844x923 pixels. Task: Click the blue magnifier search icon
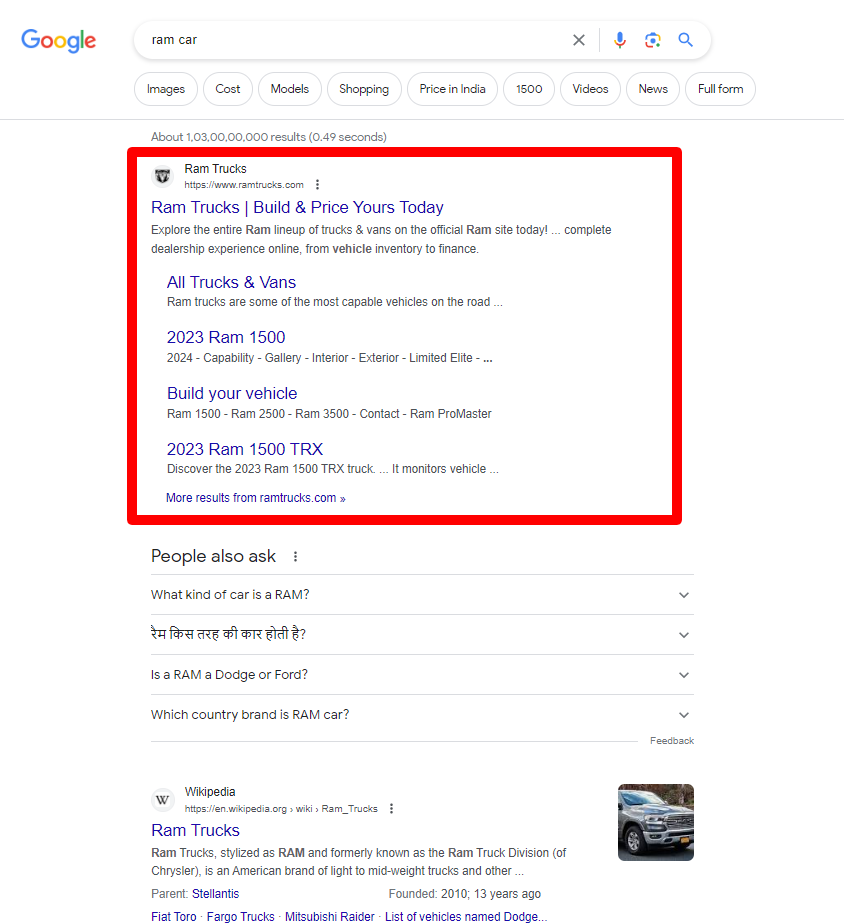pos(686,40)
